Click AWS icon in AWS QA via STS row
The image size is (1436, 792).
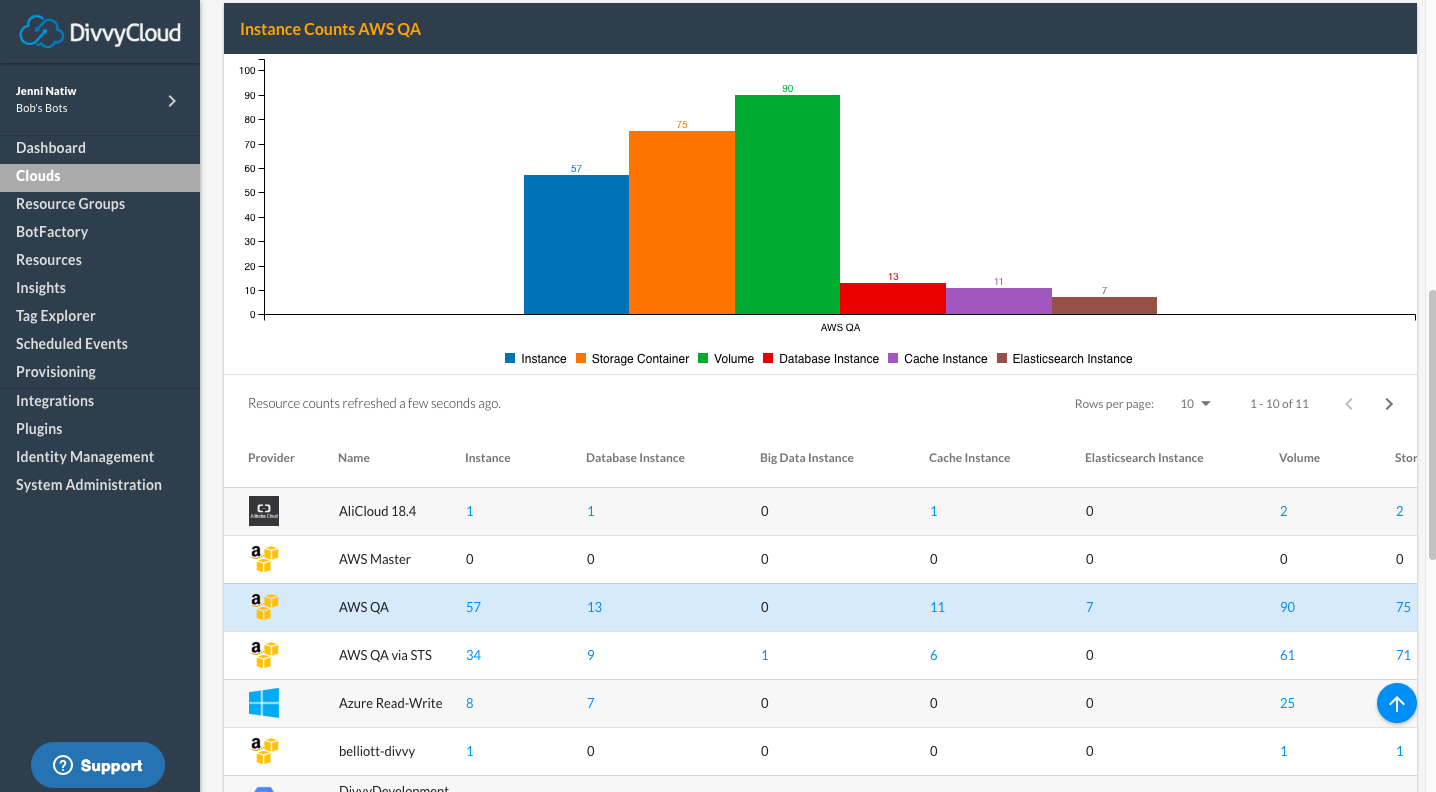coord(264,655)
